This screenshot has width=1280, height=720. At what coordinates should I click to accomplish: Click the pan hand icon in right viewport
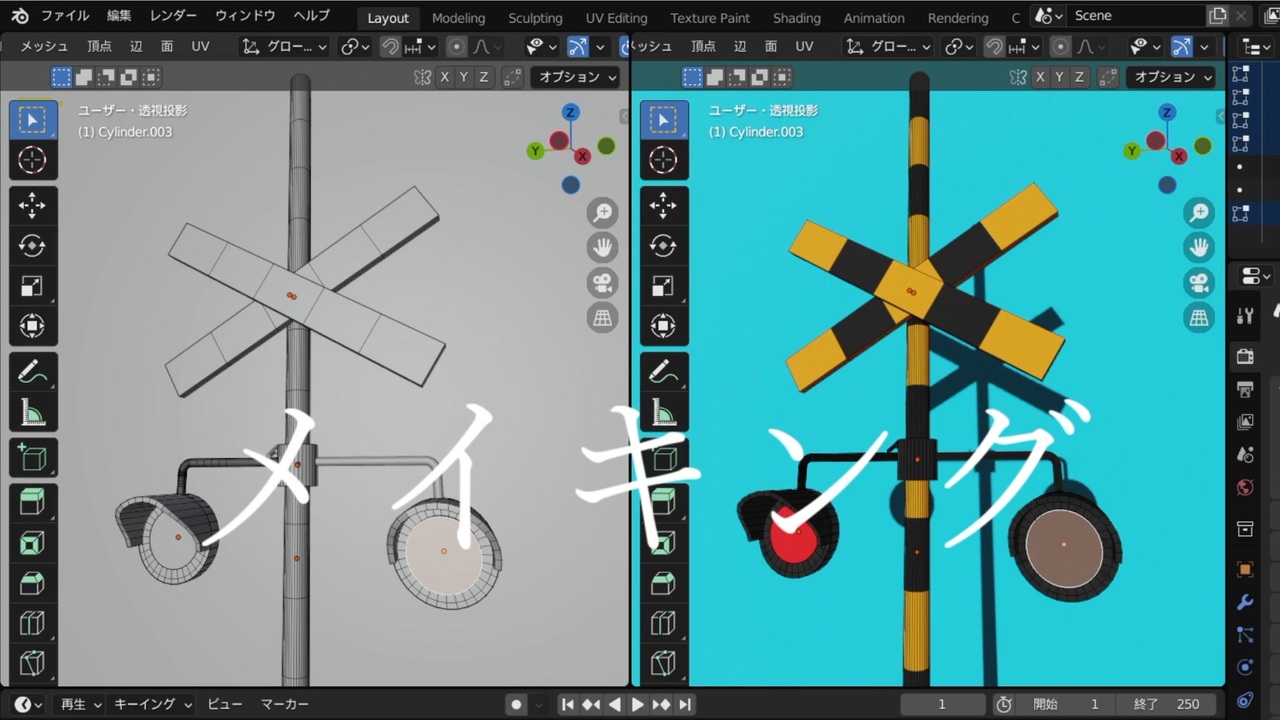click(1199, 247)
